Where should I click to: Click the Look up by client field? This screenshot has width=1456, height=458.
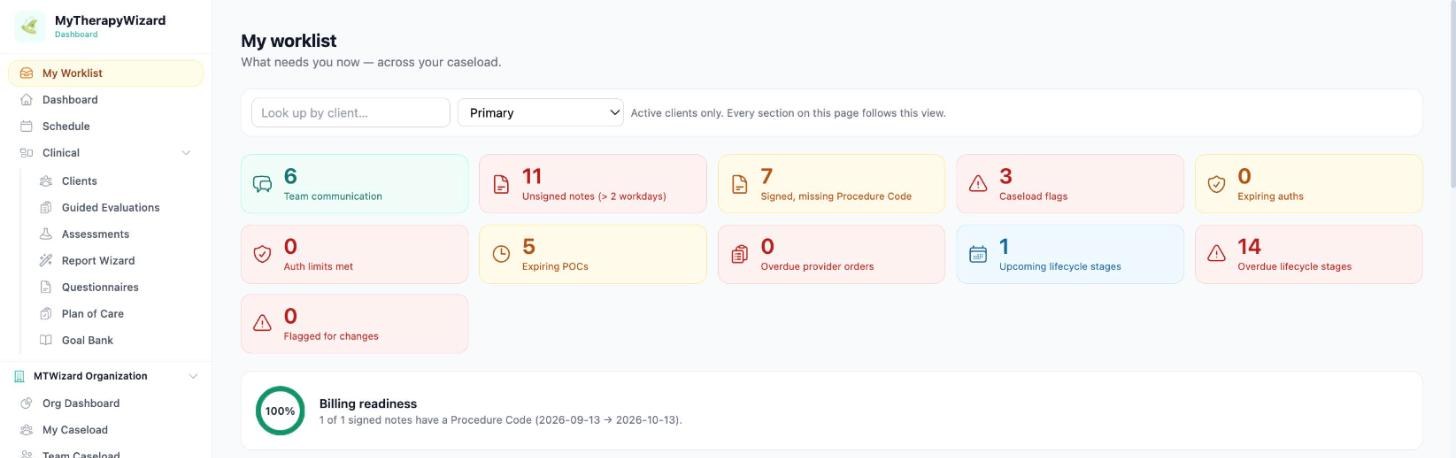pos(350,113)
